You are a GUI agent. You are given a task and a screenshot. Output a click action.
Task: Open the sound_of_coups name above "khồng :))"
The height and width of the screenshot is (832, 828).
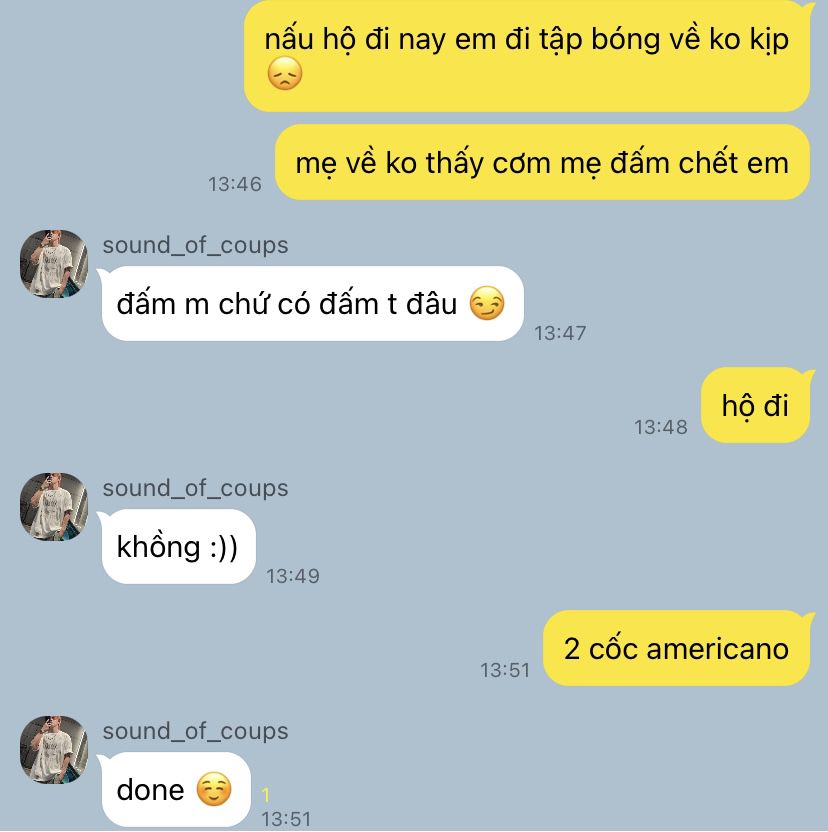click(195, 489)
